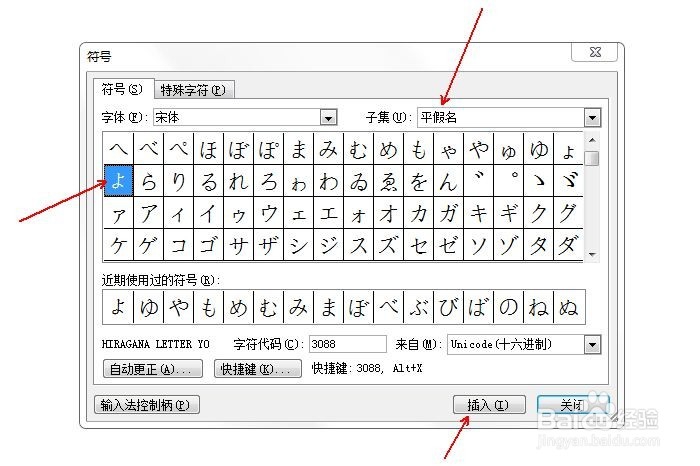Select the katakana カ symbol
The width and height of the screenshot is (700, 466).
[418, 213]
